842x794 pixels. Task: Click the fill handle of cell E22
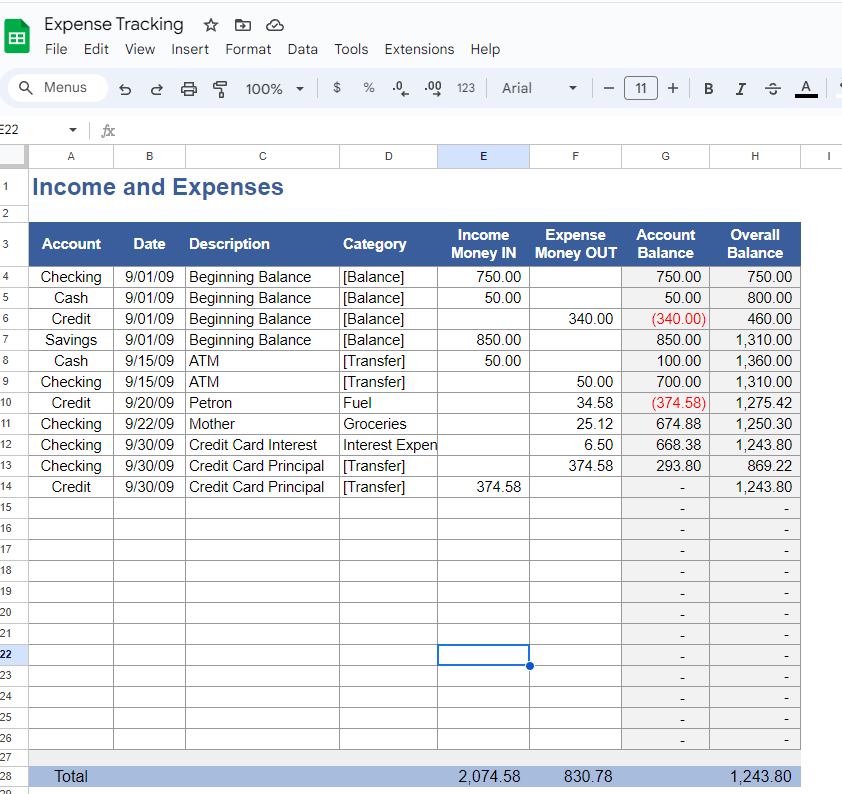pos(529,666)
